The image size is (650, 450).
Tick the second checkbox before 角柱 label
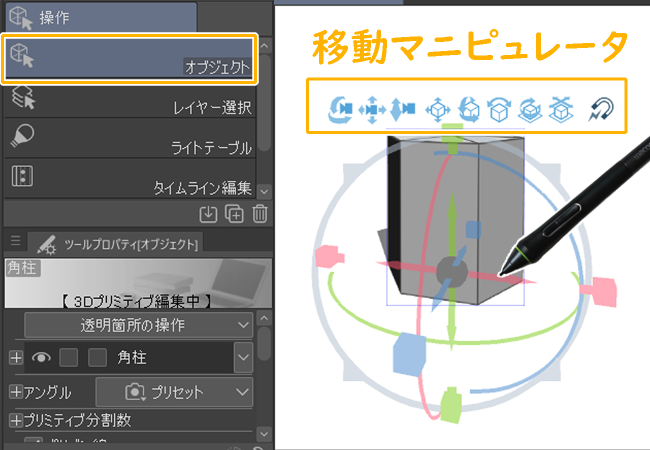click(97, 357)
